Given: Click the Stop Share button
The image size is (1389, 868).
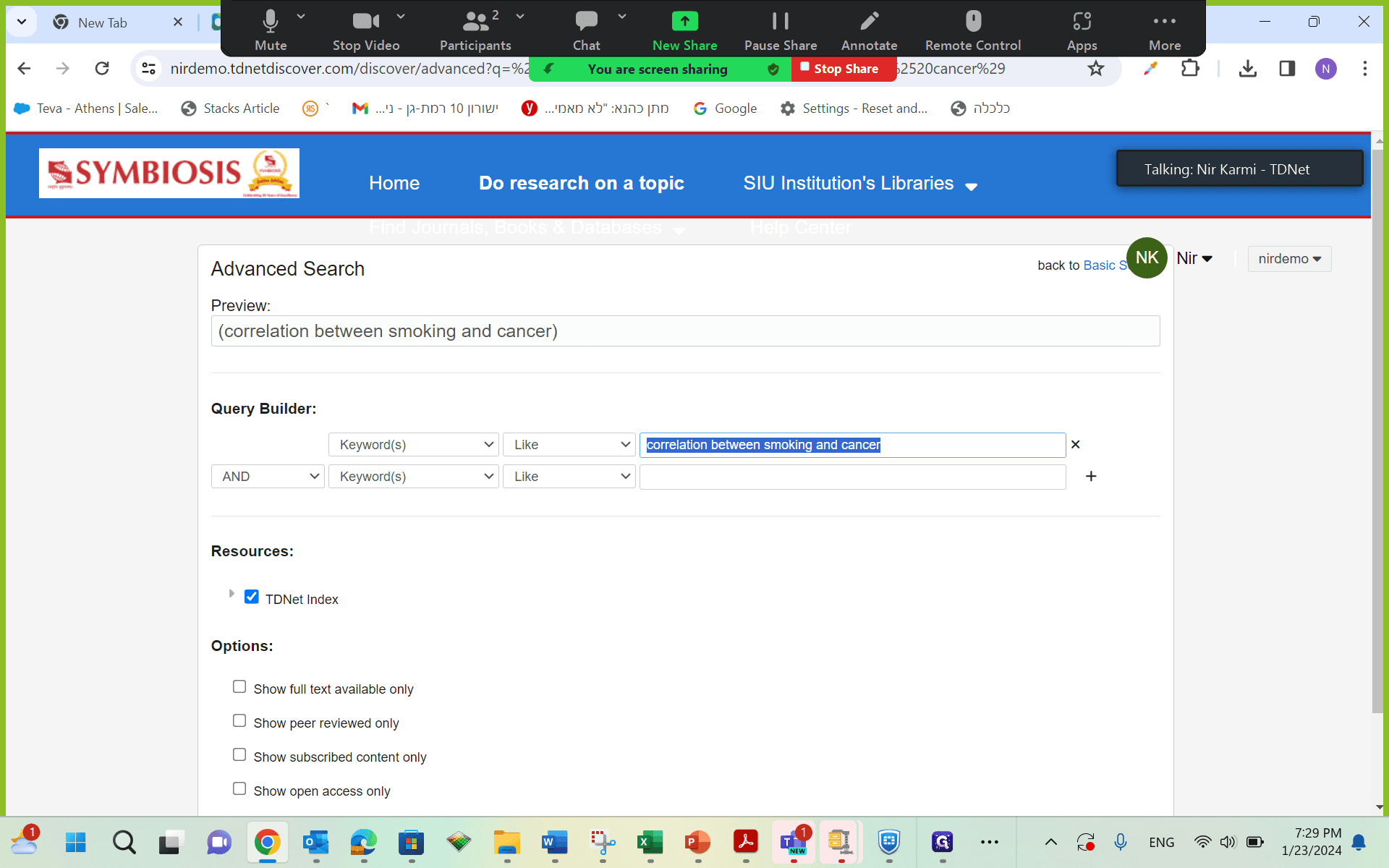Looking at the screenshot, I should 844,69.
